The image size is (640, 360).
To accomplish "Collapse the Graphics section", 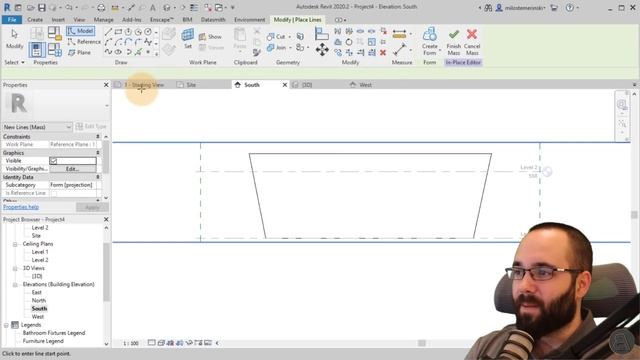I will coord(98,153).
